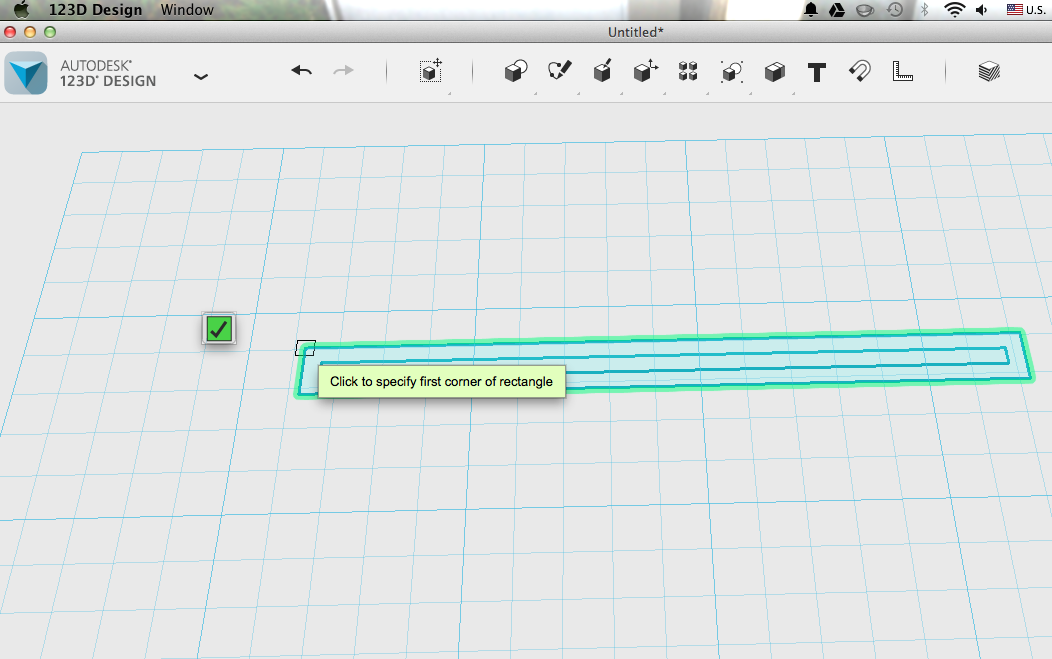Open the notifications bell in menu bar
Viewport: 1052px width, 659px height.
[810, 9]
